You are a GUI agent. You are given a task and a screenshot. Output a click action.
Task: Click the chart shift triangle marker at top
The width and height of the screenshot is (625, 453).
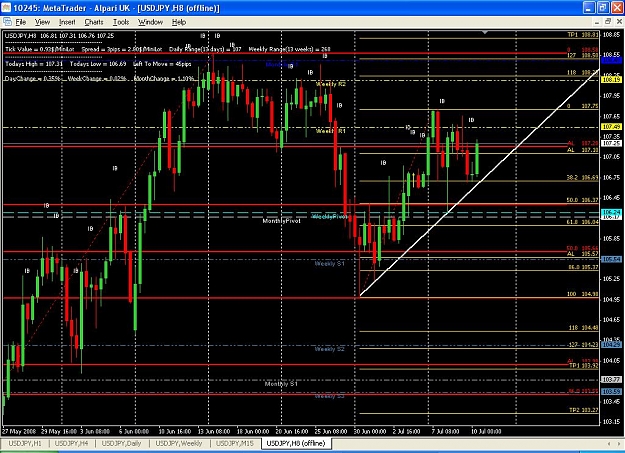[485, 32]
